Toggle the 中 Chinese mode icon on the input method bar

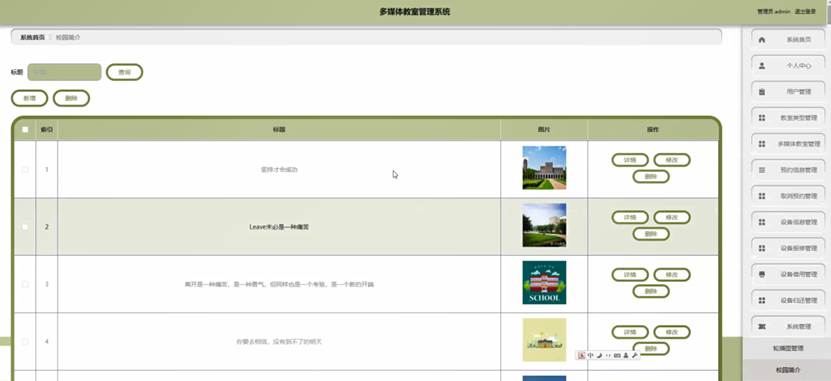(x=590, y=356)
